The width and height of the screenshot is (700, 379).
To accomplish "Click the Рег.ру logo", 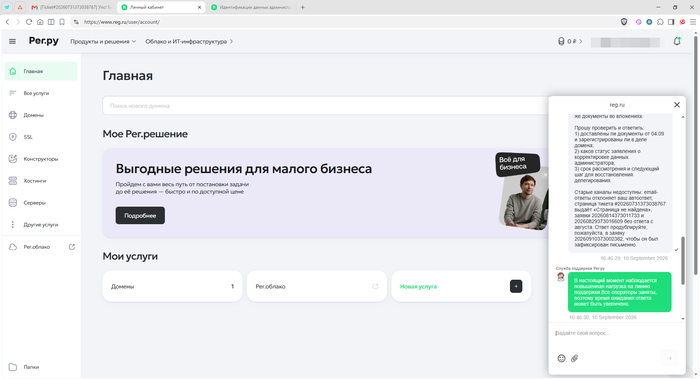I will click(44, 41).
